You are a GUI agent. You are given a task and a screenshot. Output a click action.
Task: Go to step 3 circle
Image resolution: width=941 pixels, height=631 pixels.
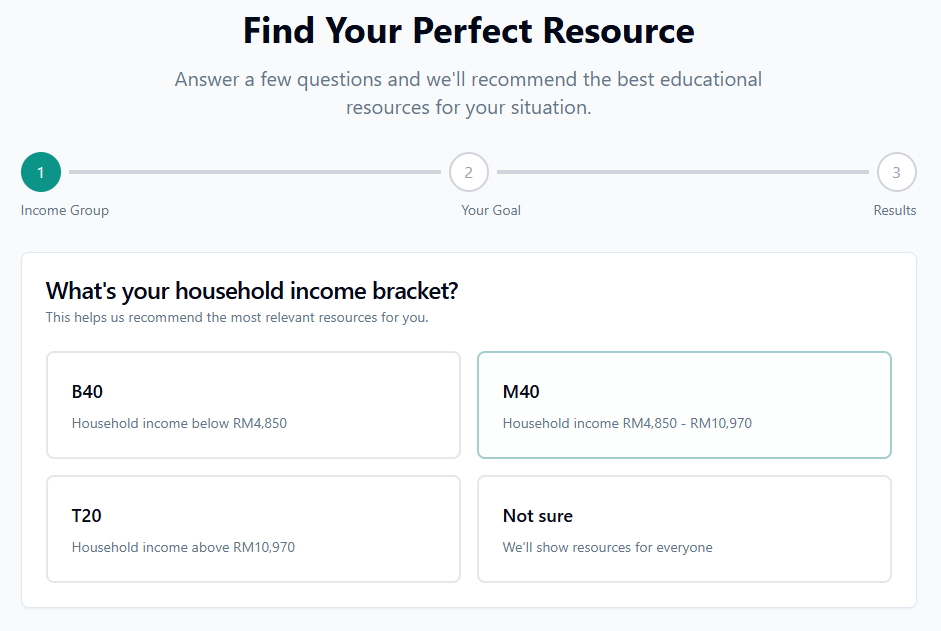tap(896, 172)
